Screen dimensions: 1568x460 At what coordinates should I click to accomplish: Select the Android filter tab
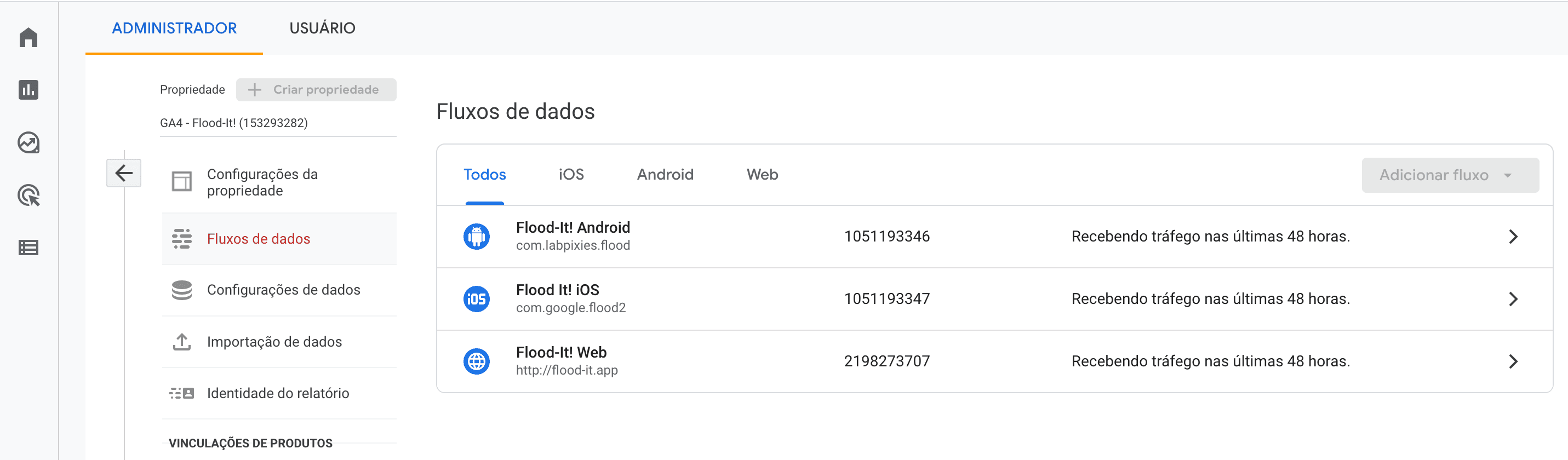(665, 175)
